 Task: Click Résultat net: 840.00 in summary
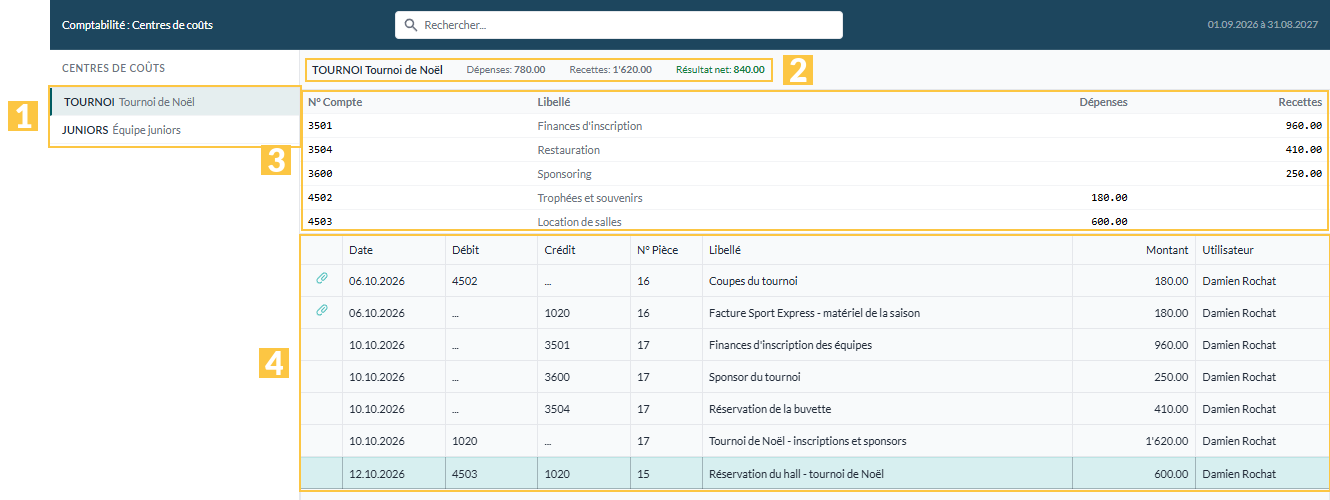(x=720, y=70)
